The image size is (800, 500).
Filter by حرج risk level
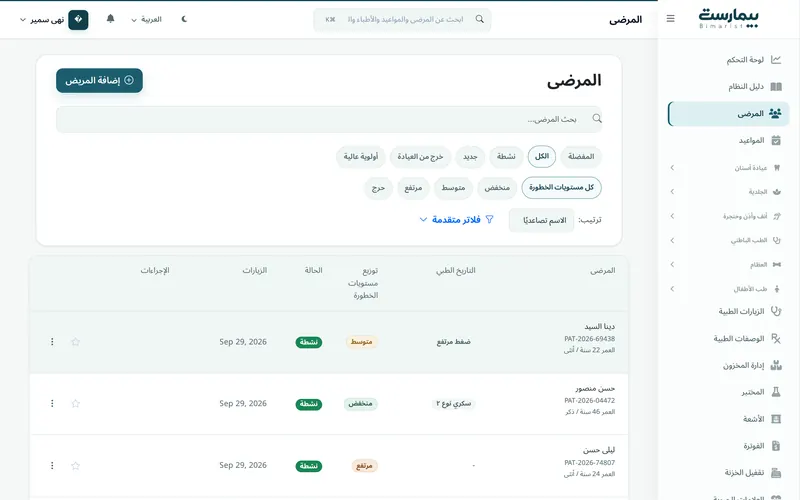pyautogui.click(x=378, y=188)
